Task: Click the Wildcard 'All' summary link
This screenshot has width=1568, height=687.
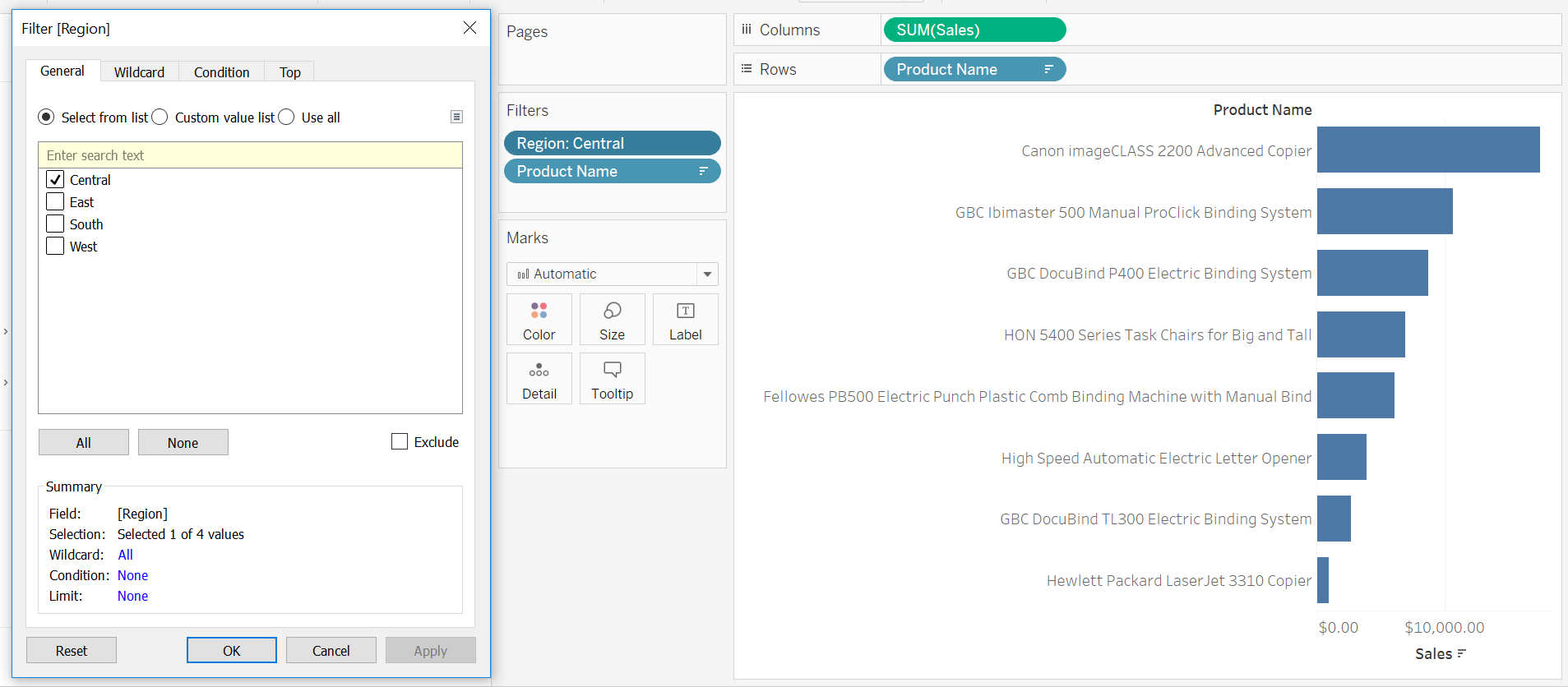Action: [125, 555]
